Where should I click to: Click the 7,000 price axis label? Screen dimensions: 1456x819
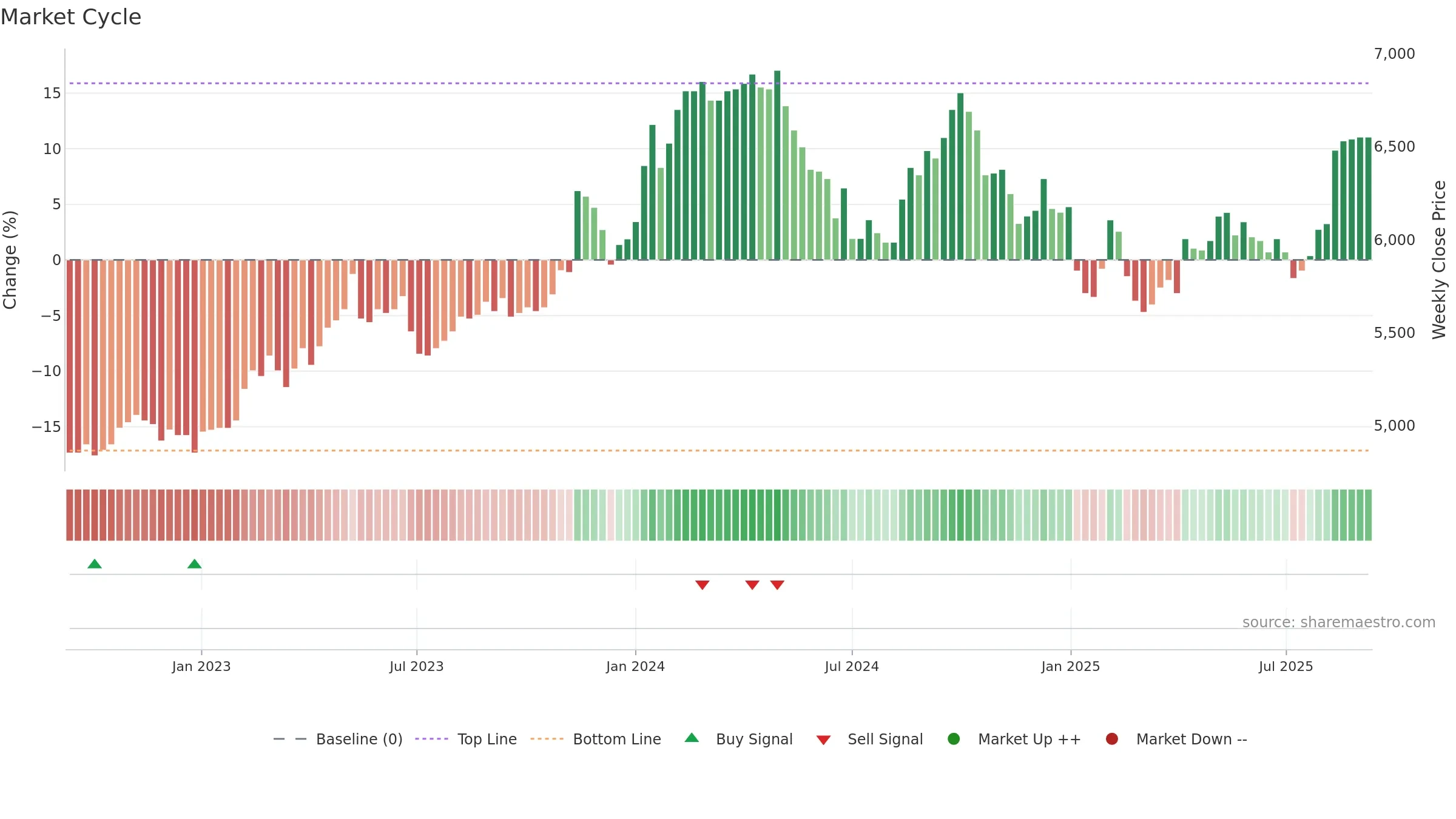tap(1394, 54)
